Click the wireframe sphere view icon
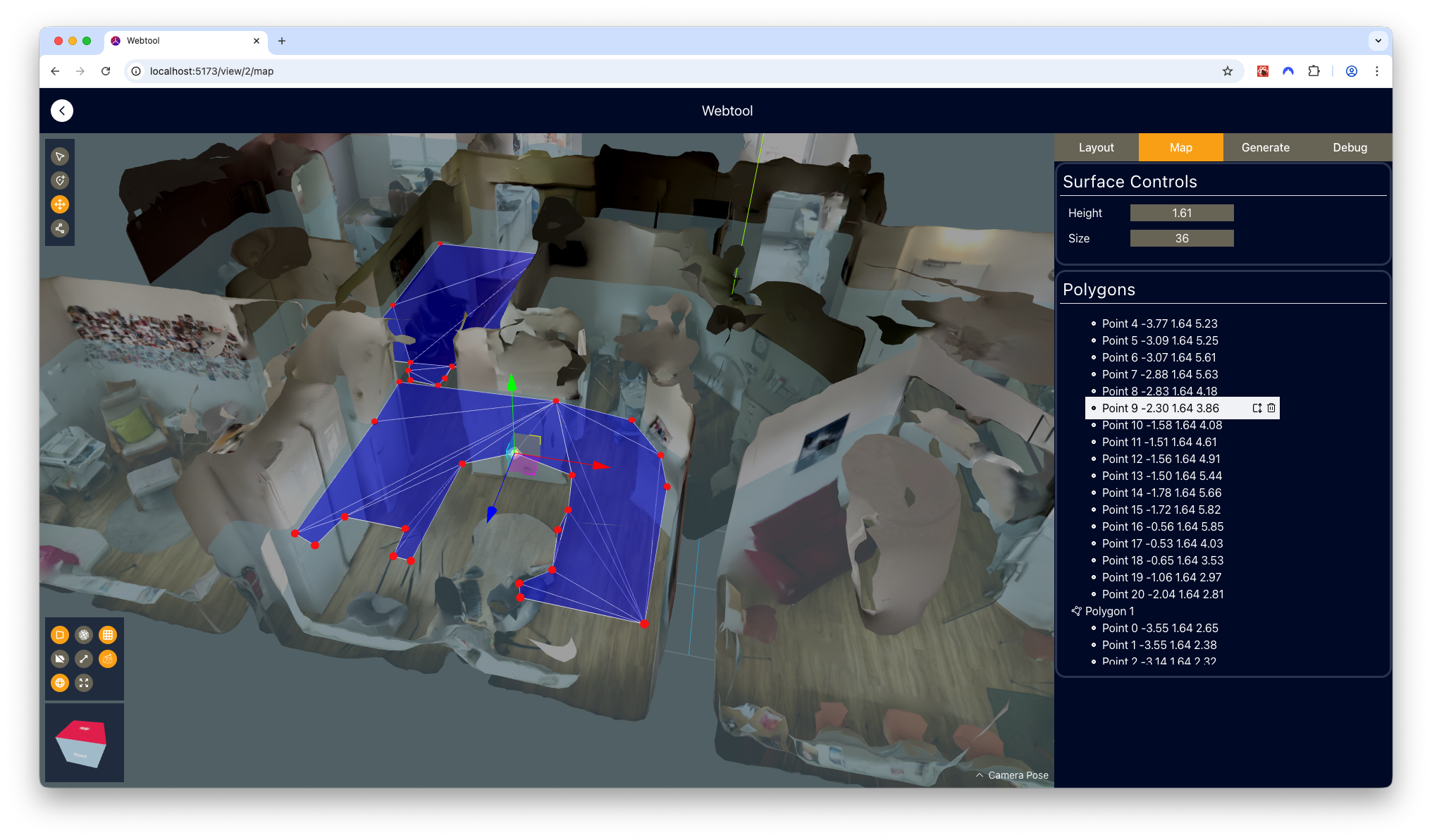This screenshot has width=1432, height=840. pos(84,634)
